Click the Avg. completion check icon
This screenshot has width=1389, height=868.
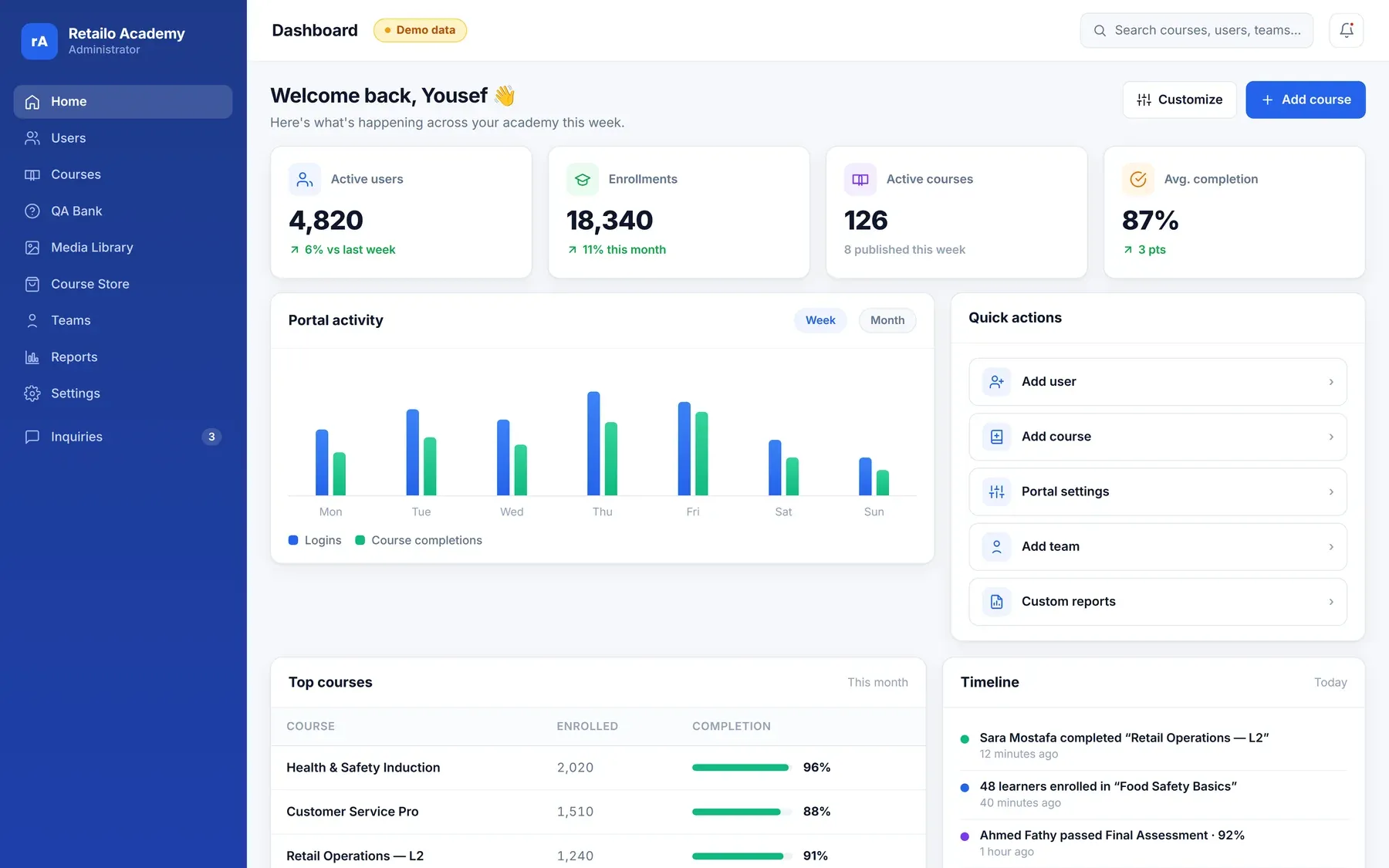1138,179
